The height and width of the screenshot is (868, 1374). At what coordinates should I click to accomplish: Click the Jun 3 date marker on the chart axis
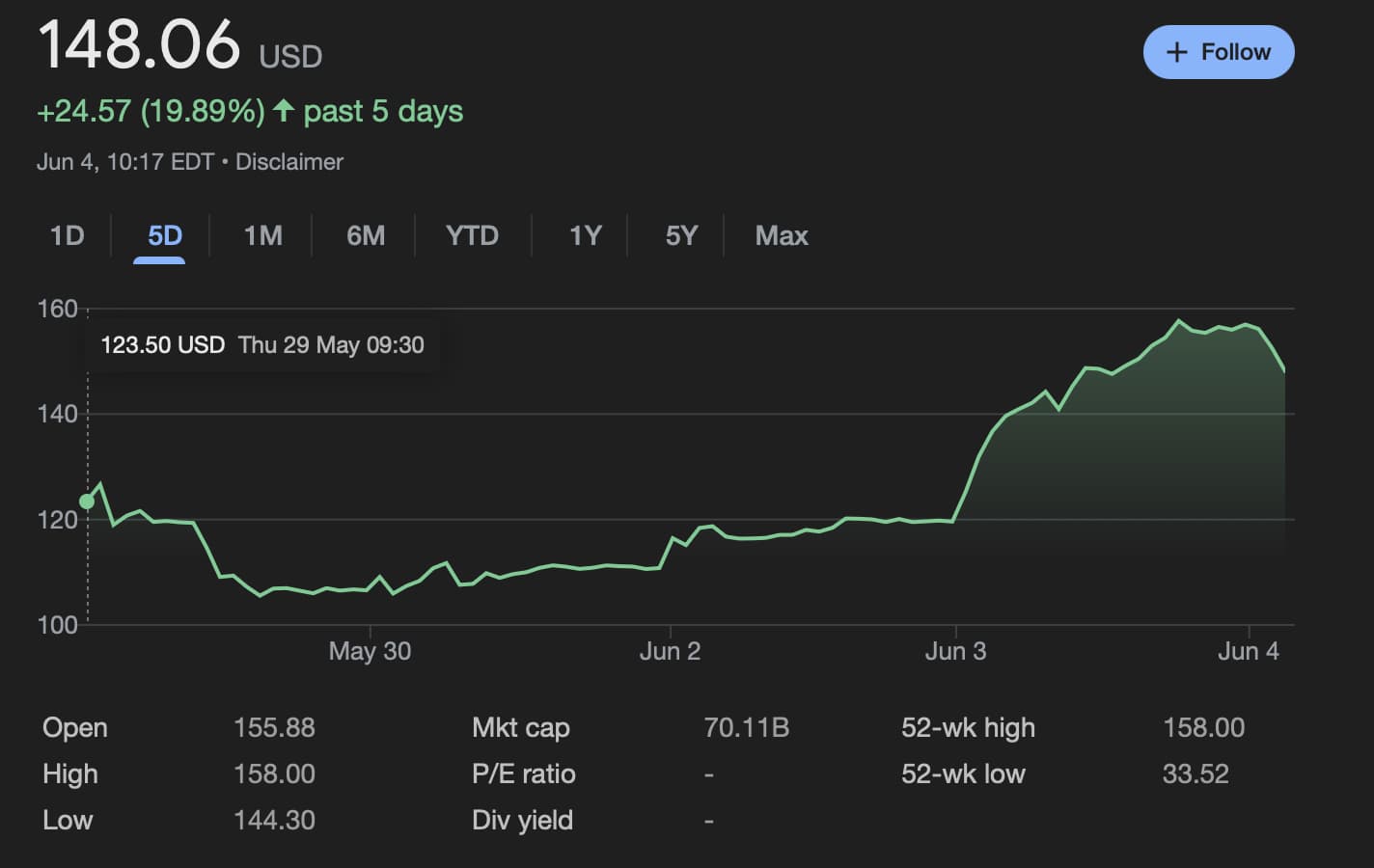click(x=955, y=651)
